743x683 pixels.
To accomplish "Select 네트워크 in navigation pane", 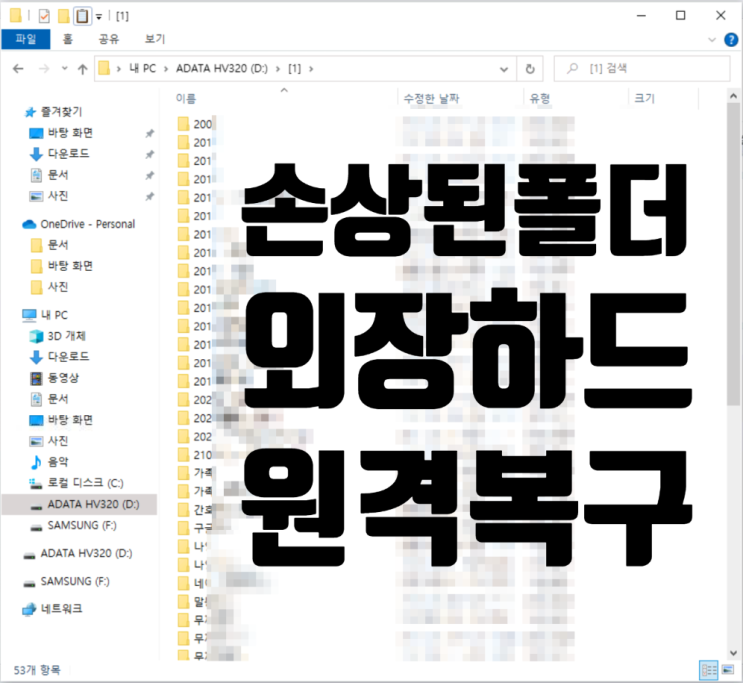I will pos(61,609).
